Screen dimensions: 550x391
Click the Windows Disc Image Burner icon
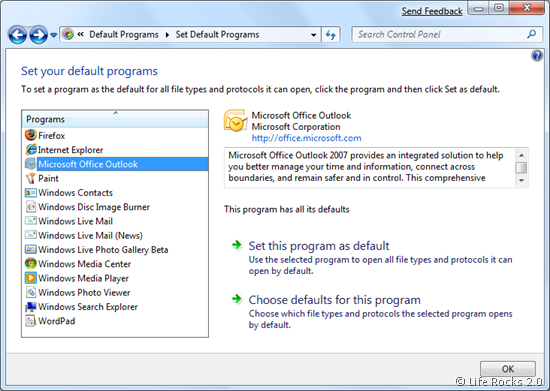31,207
